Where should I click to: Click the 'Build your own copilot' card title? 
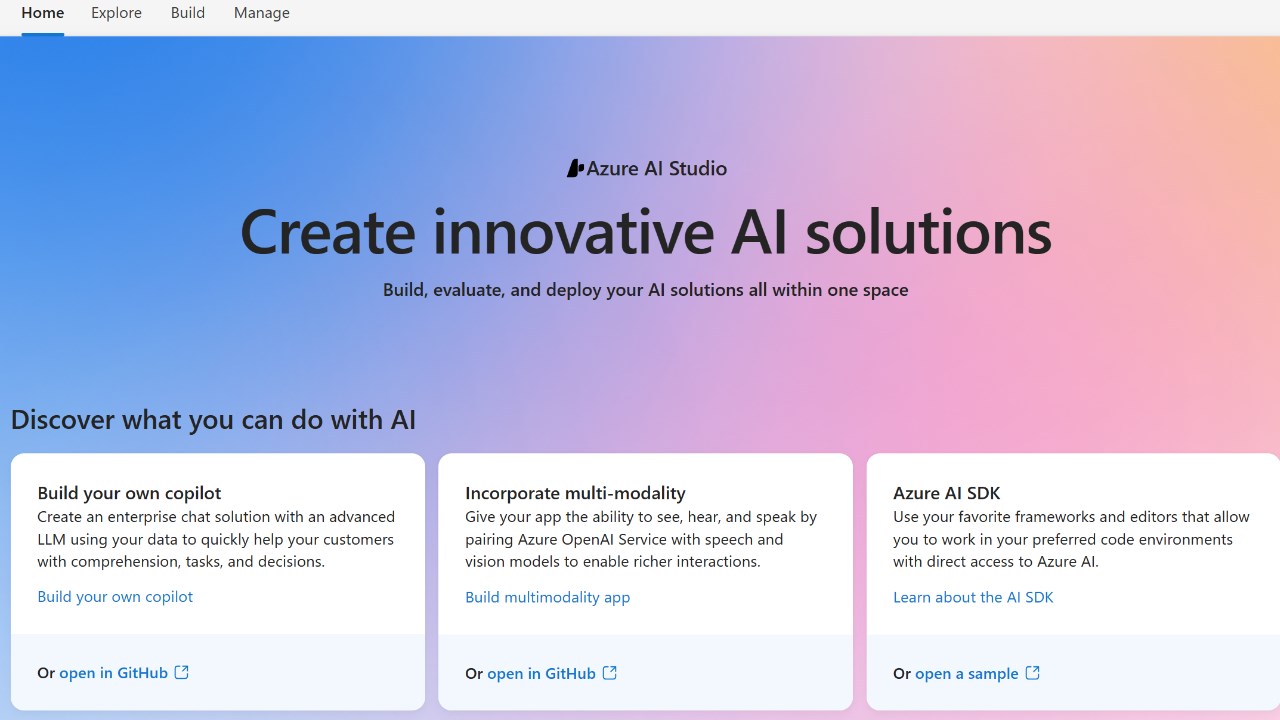129,493
